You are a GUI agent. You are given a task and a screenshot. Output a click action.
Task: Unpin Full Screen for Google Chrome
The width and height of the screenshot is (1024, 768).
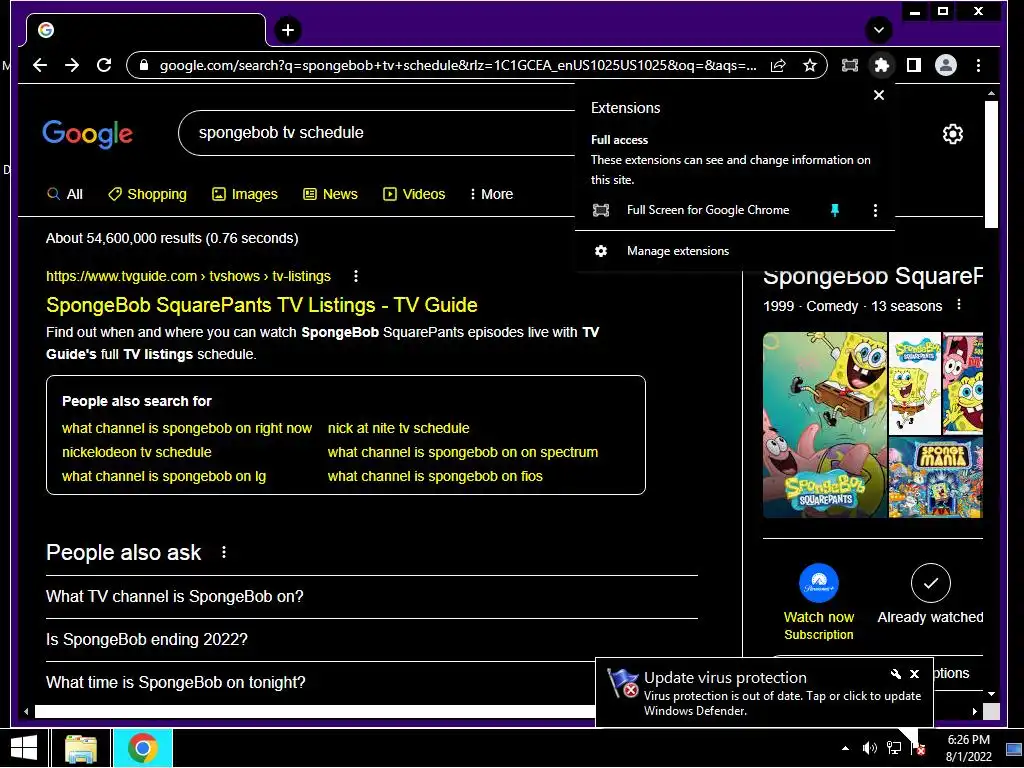(835, 210)
